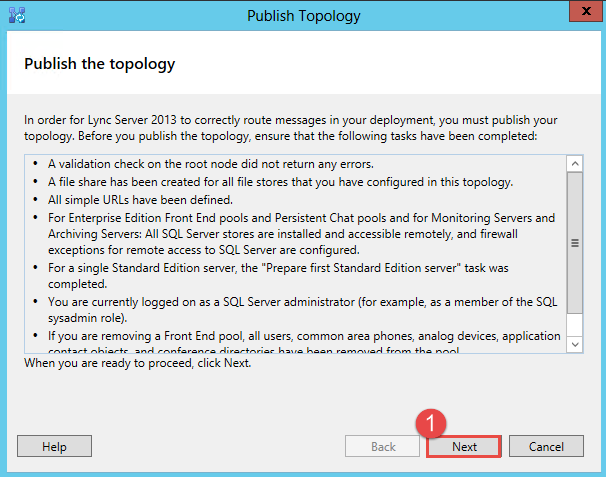
Task: Click 'When you are ready to proceed' text
Action: point(138,363)
